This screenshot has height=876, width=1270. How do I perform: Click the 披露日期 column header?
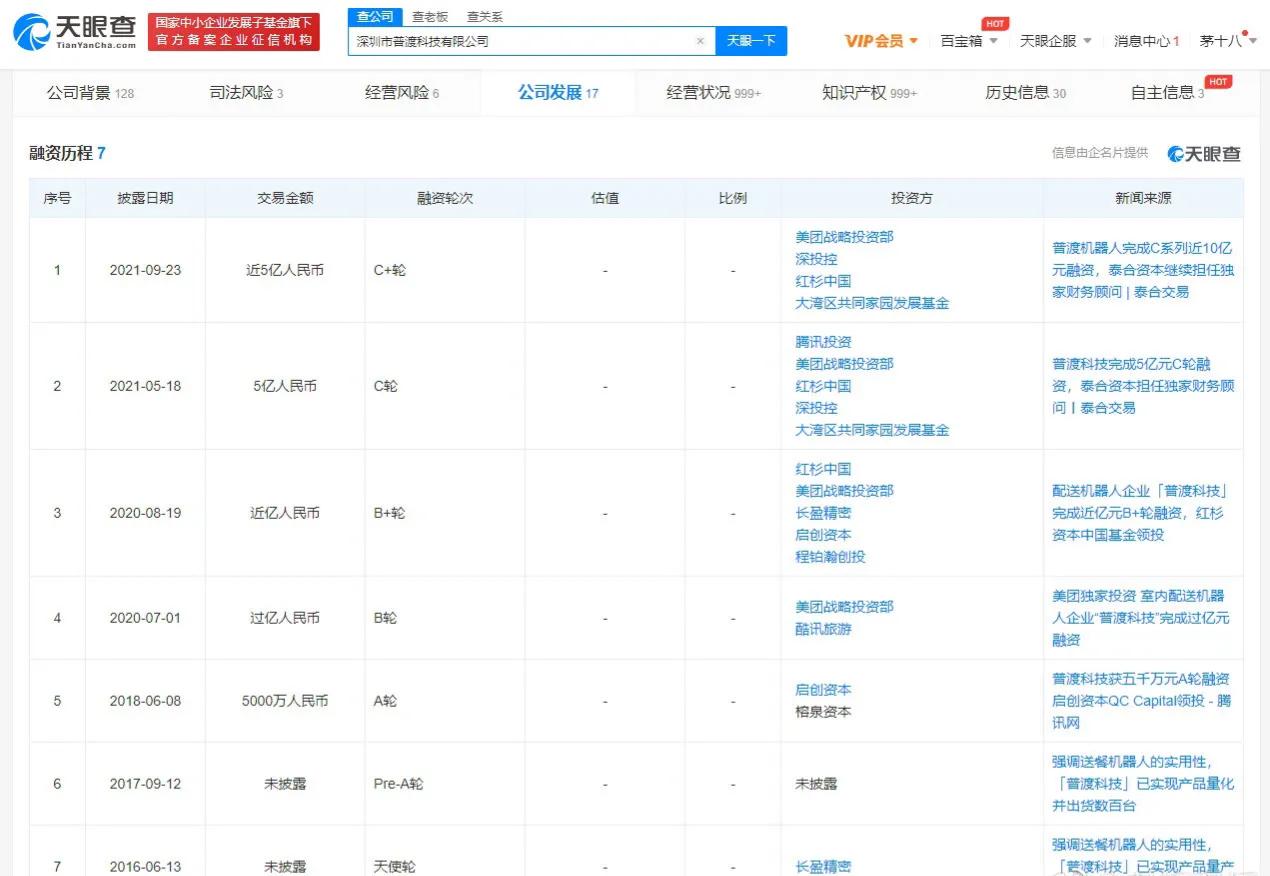tap(146, 198)
